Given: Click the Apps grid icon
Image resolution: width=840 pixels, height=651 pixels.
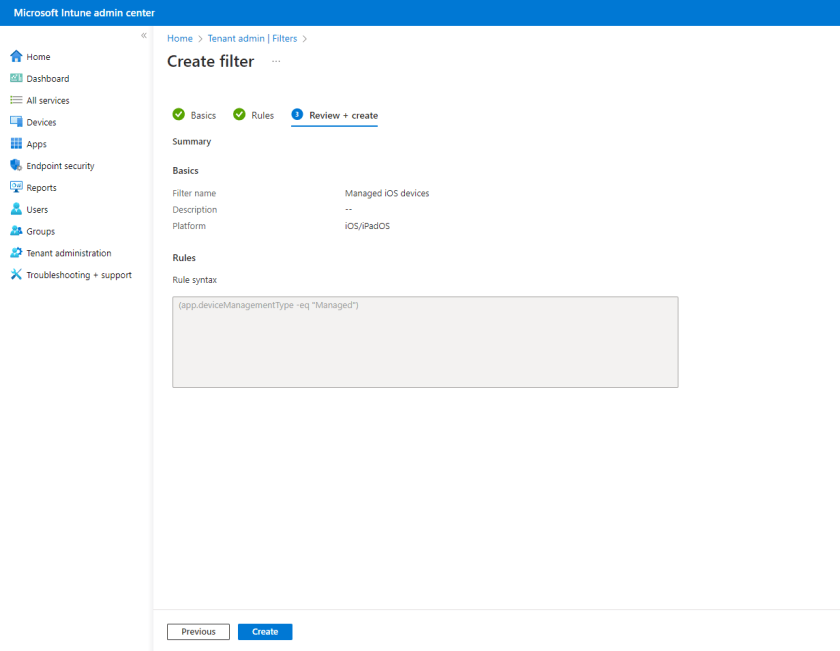Looking at the screenshot, I should [x=16, y=144].
